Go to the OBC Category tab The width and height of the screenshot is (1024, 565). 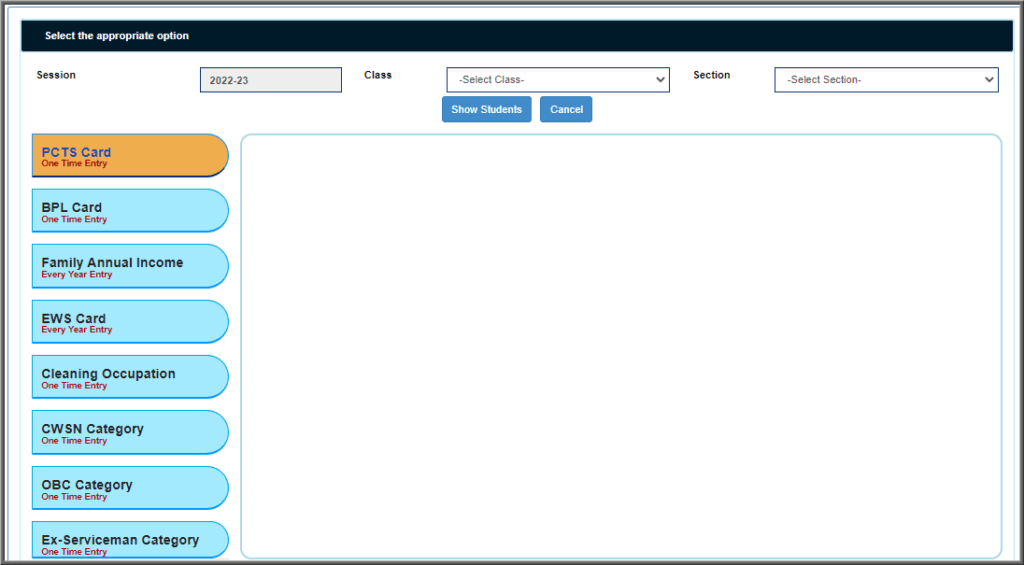(x=129, y=488)
